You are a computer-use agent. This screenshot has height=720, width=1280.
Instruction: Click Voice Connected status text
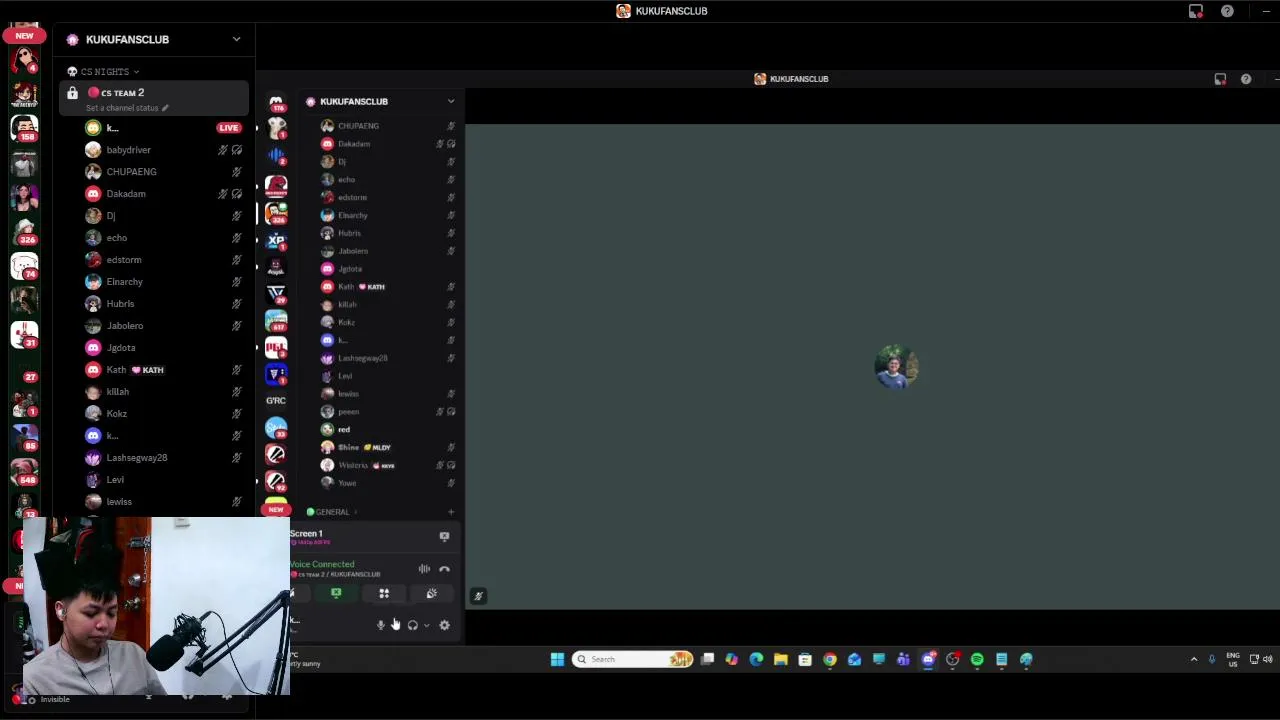(x=322, y=564)
